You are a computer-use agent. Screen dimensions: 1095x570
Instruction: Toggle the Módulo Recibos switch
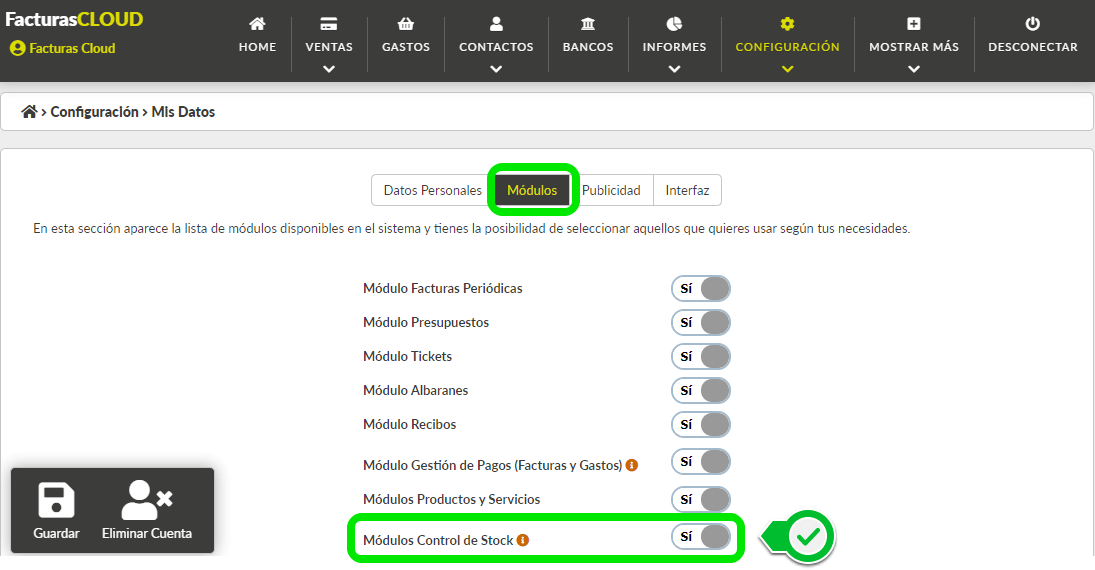[701, 425]
